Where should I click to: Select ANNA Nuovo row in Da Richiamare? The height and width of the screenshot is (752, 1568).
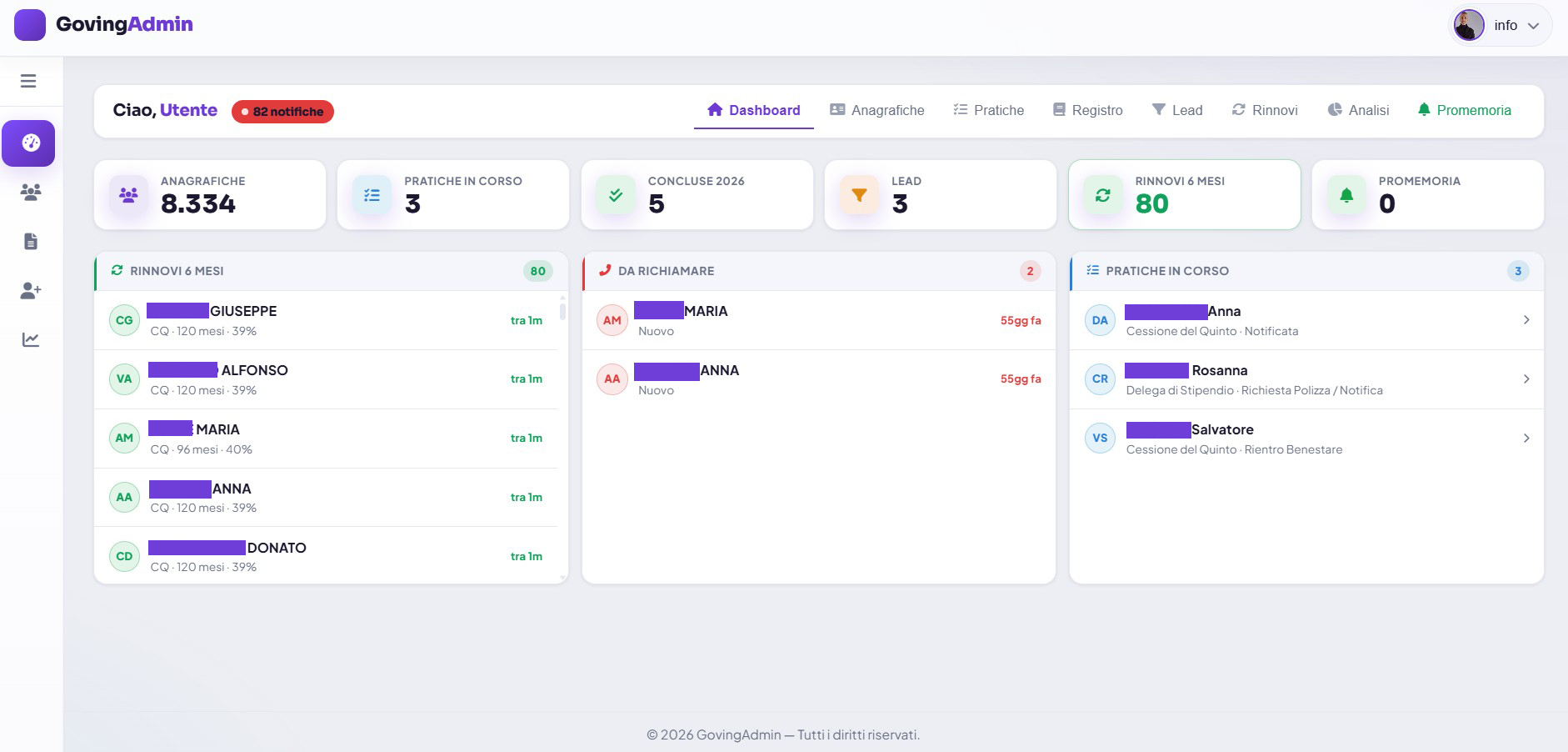click(x=819, y=379)
